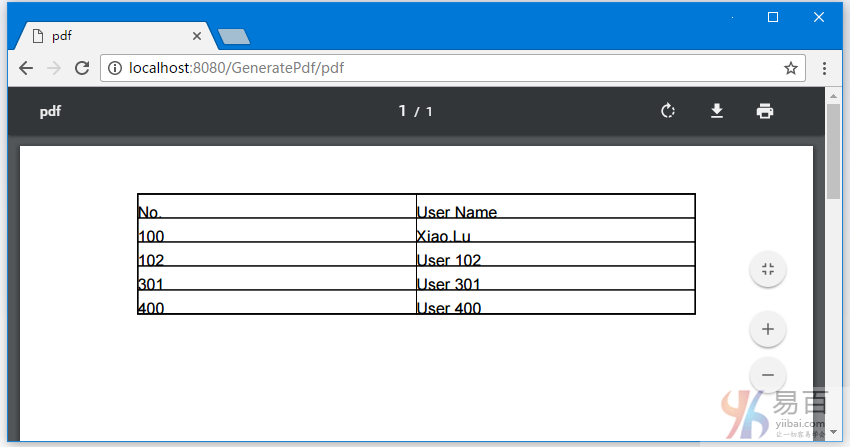Click the fit to page button
The image size is (850, 447).
(x=768, y=269)
